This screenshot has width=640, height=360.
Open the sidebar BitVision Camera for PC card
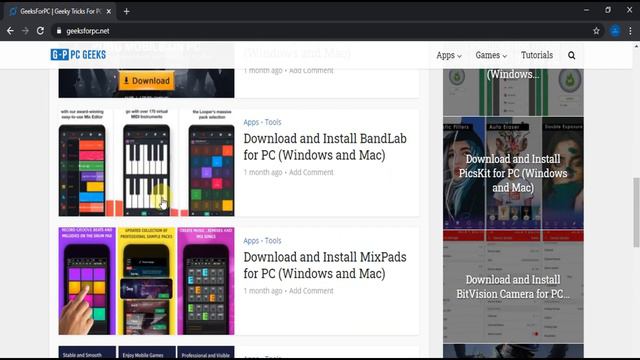[513, 287]
